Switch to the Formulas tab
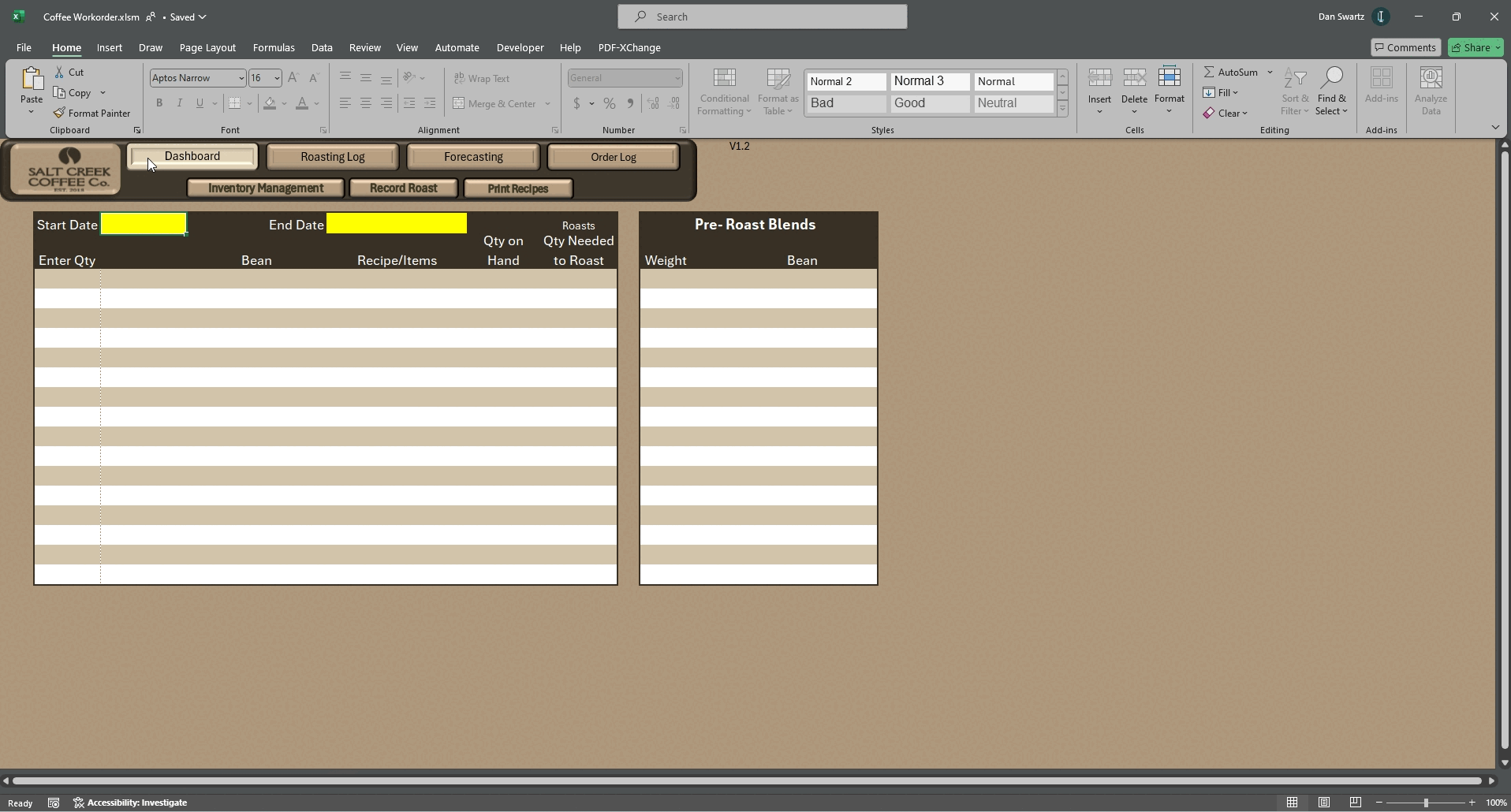Image resolution: width=1511 pixels, height=812 pixels. pyautogui.click(x=274, y=47)
